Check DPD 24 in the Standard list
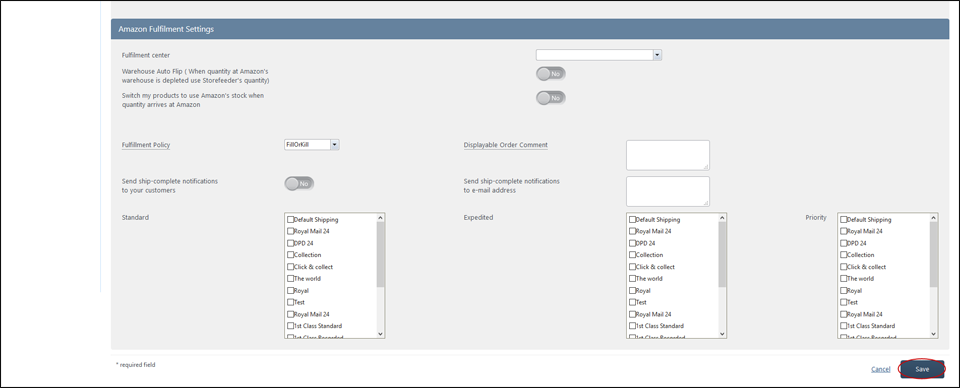The image size is (960, 388). tap(290, 243)
